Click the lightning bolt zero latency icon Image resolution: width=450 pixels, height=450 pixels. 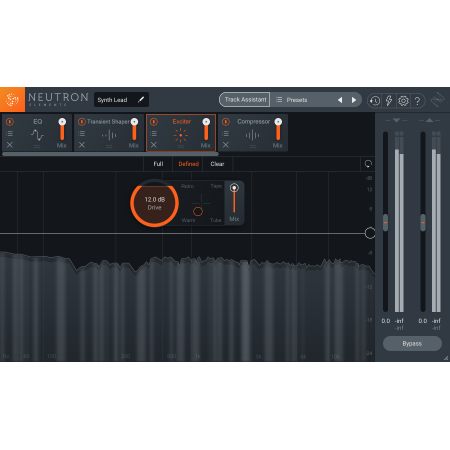(389, 100)
